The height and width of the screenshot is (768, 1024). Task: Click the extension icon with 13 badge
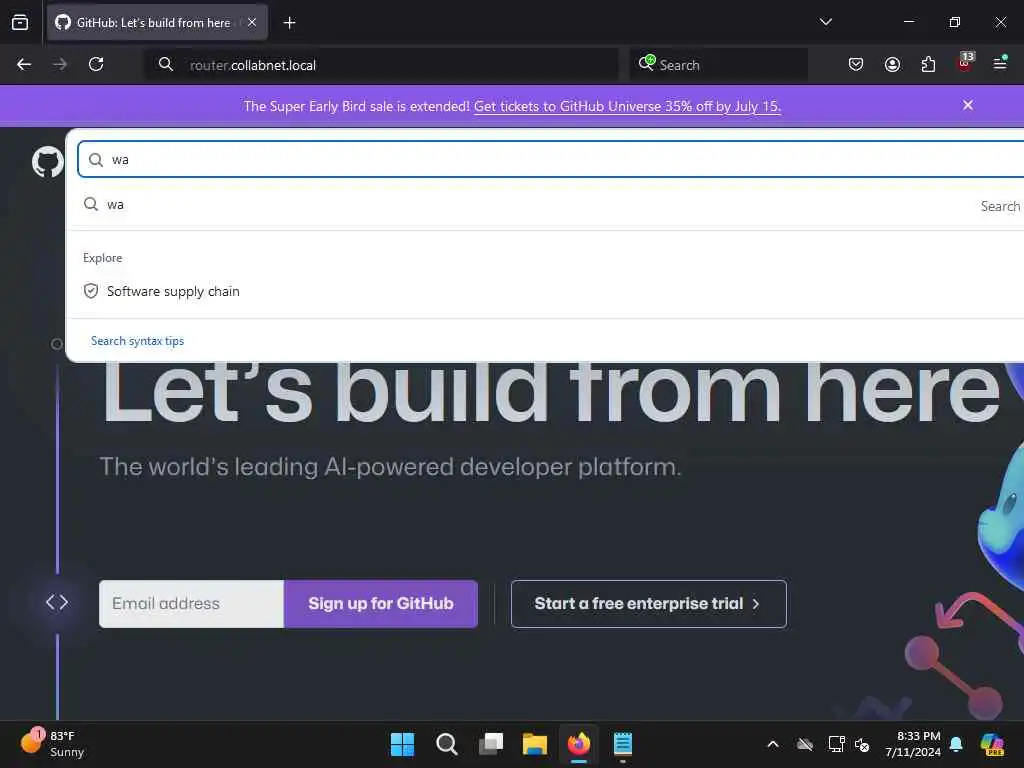pyautogui.click(x=965, y=62)
